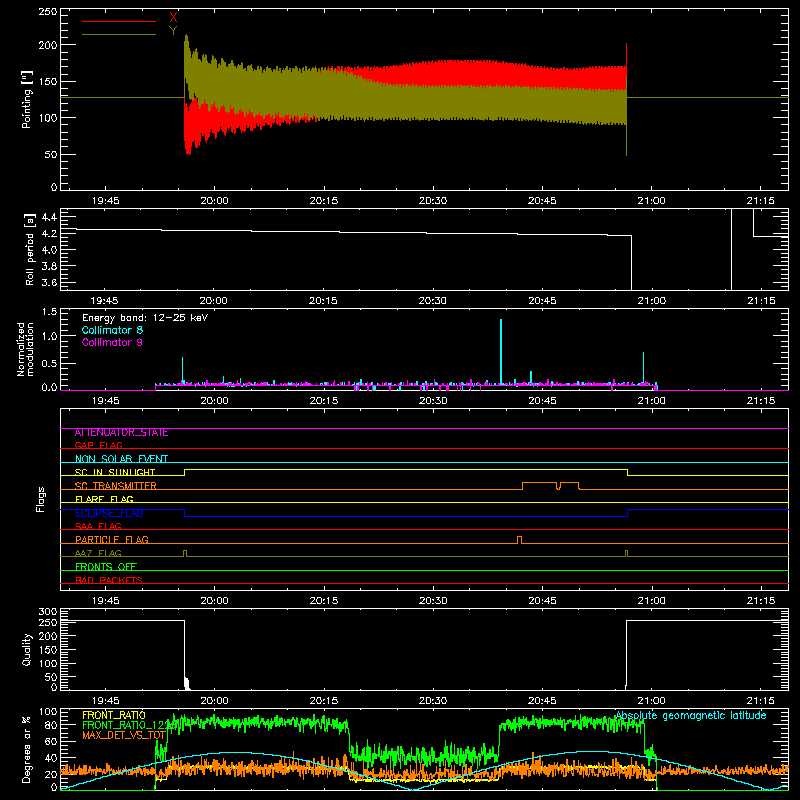Image resolution: width=800 pixels, height=800 pixels.
Task: Click the 'Degrees or %' axis title
Action: coord(27,749)
